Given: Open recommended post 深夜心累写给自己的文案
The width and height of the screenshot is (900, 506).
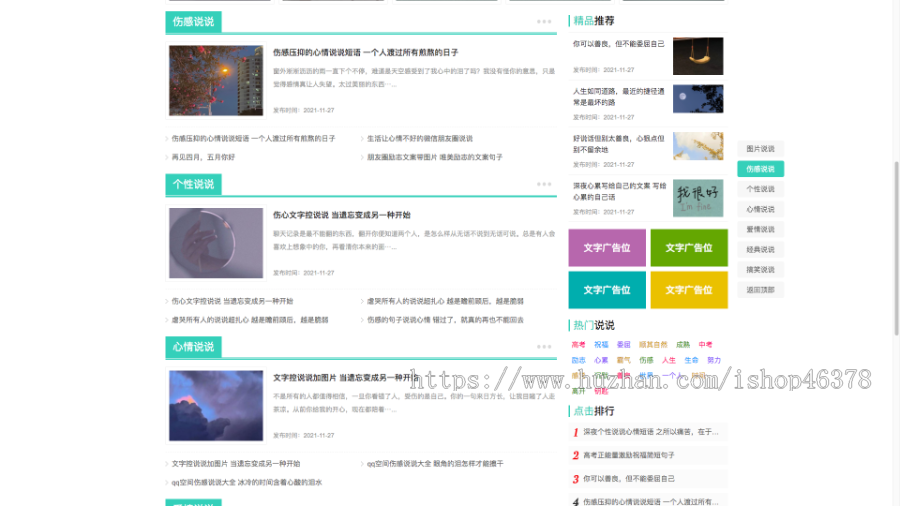Looking at the screenshot, I should coord(619,191).
